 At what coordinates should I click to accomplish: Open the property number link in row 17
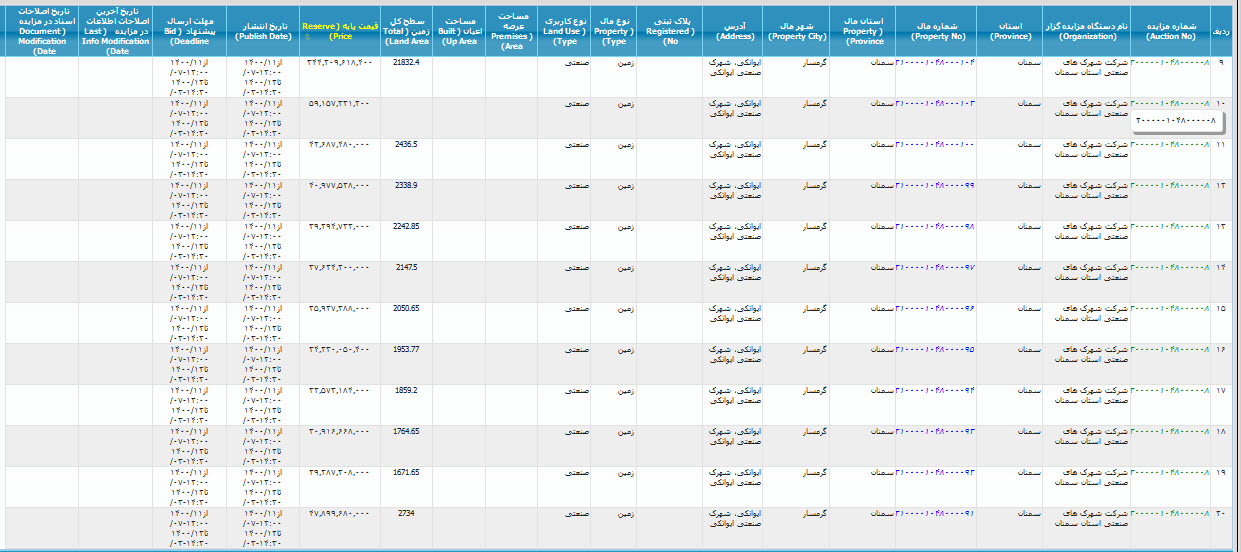point(934,391)
